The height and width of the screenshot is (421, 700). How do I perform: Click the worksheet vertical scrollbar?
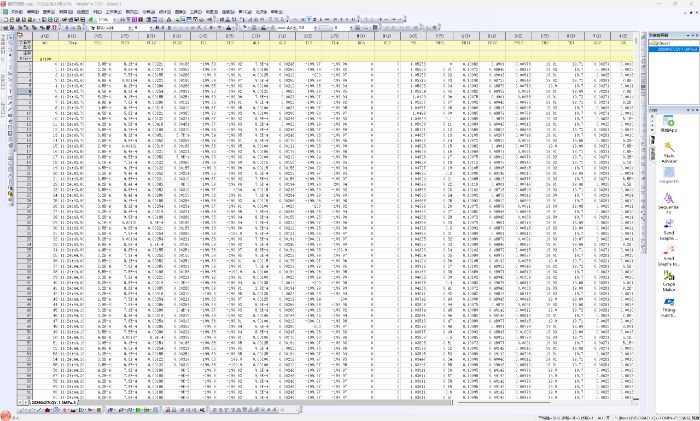coord(637,214)
